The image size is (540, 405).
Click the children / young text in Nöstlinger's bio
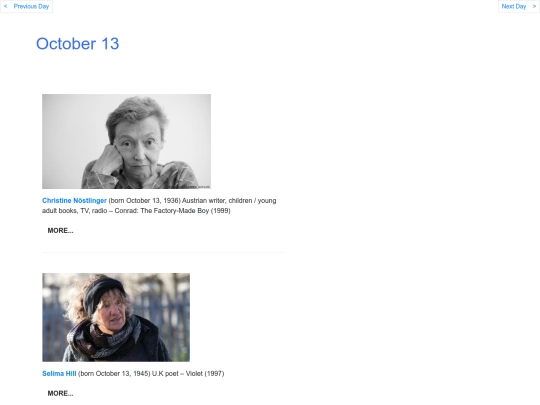pos(252,200)
